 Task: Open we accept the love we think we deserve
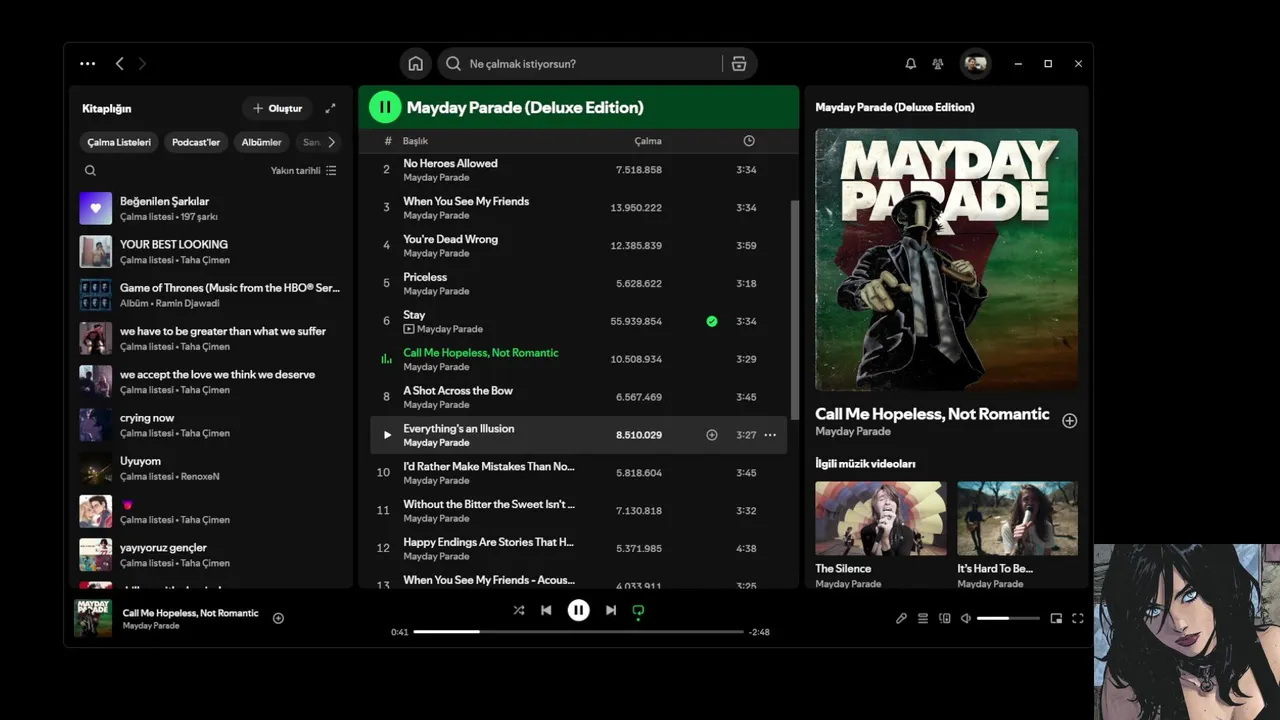(x=212, y=381)
